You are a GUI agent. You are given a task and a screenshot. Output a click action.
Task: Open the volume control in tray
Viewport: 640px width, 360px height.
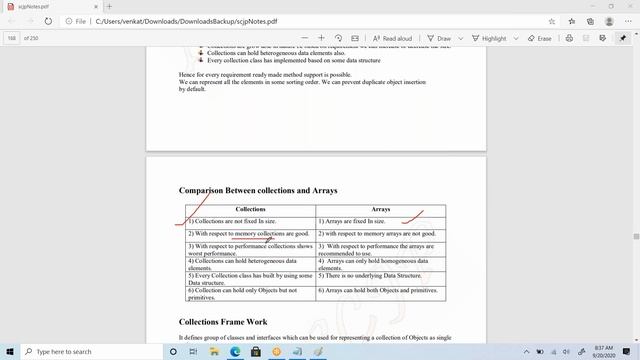coord(566,351)
